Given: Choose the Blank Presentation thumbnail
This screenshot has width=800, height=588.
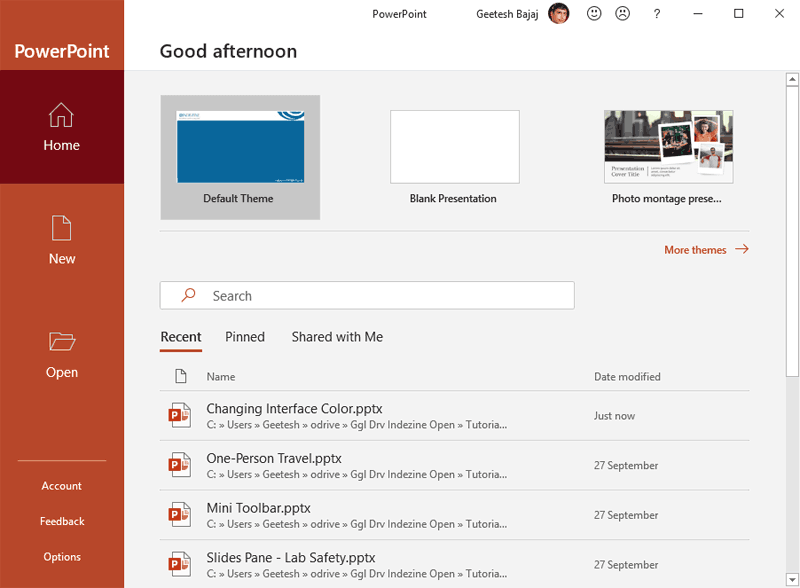Looking at the screenshot, I should tap(454, 148).
